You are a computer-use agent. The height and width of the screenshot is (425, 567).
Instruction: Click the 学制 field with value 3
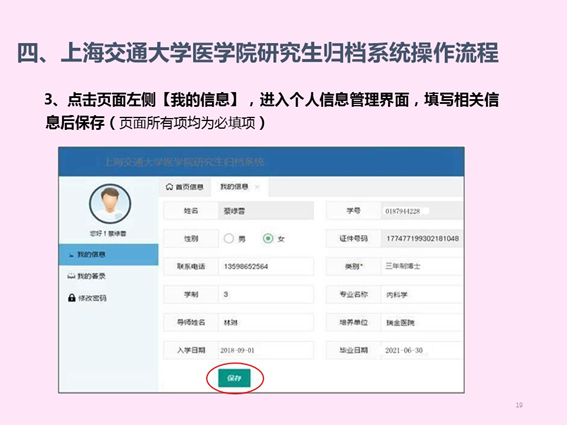pos(266,294)
